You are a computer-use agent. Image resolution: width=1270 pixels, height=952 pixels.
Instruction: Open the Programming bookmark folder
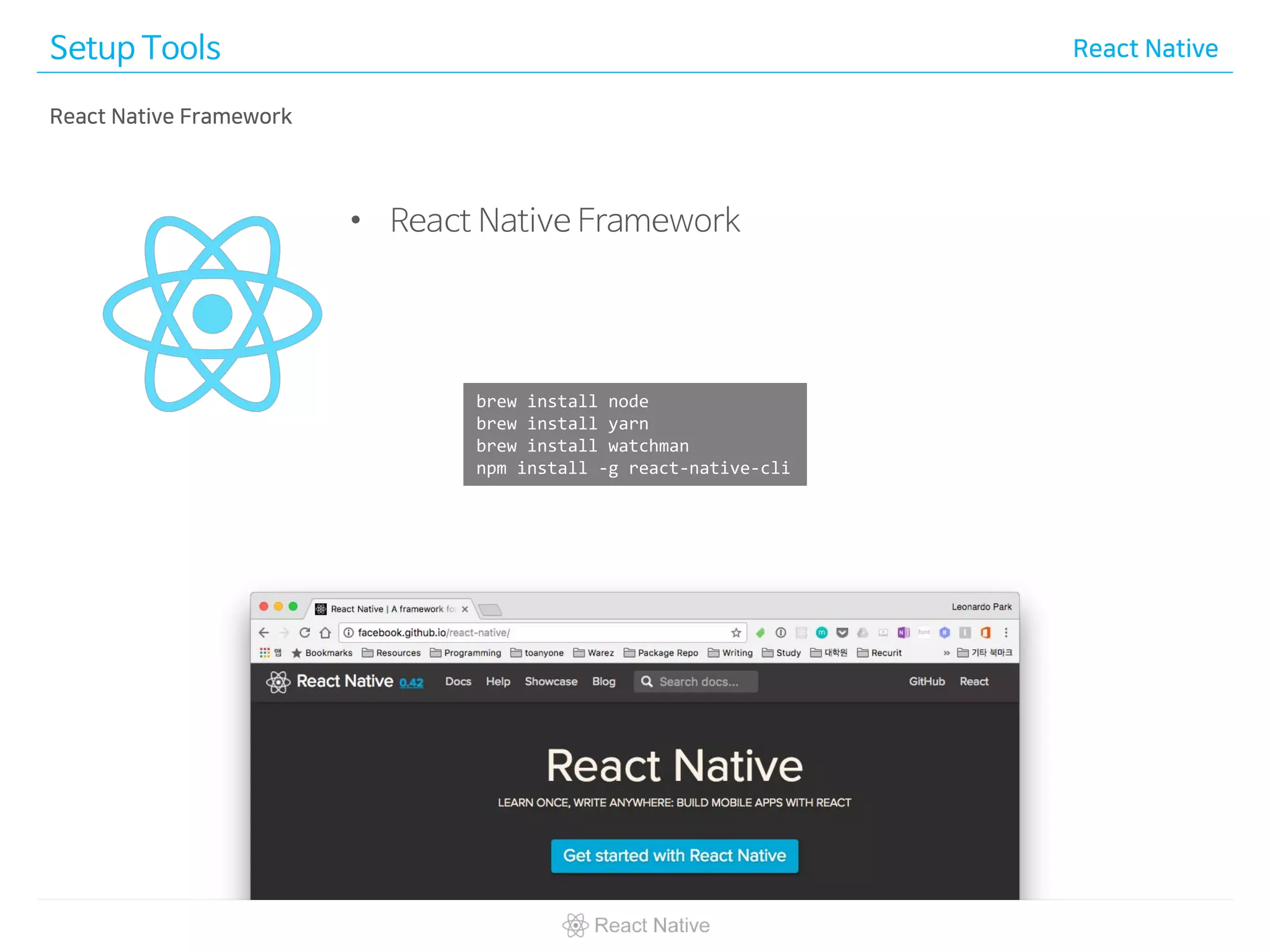coord(465,653)
